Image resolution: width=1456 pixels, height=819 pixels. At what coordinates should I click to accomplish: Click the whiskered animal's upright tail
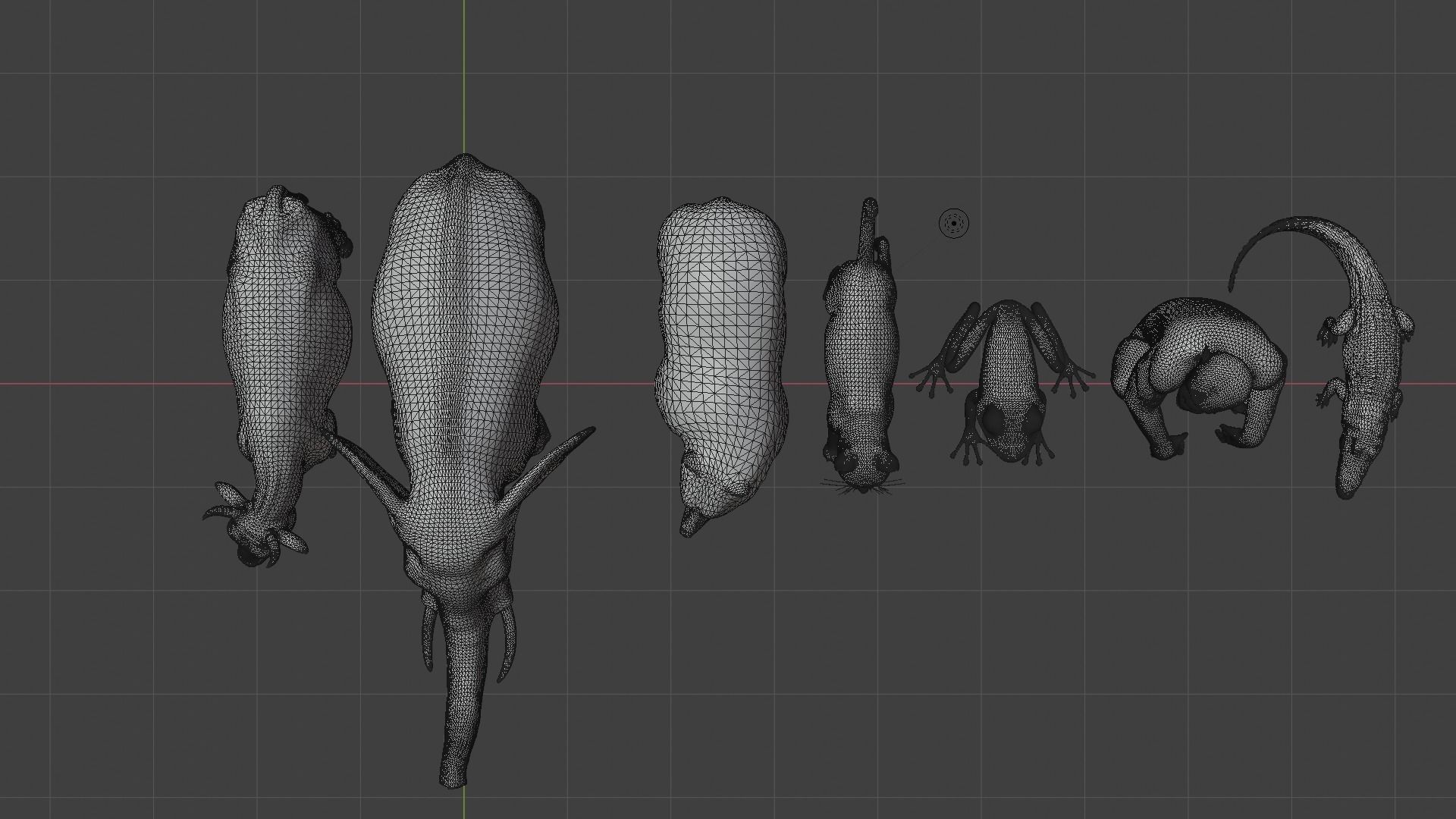point(869,227)
